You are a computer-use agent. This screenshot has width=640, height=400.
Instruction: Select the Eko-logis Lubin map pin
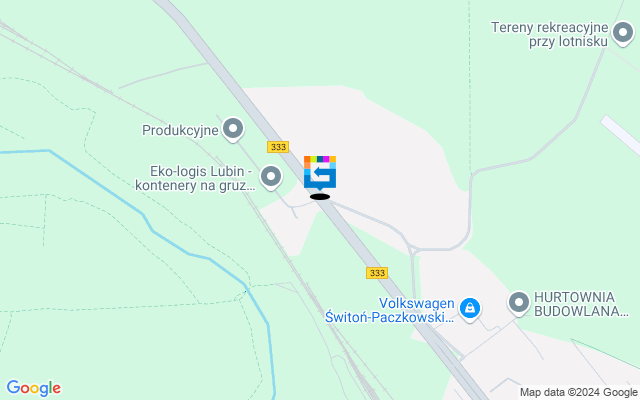click(x=271, y=177)
